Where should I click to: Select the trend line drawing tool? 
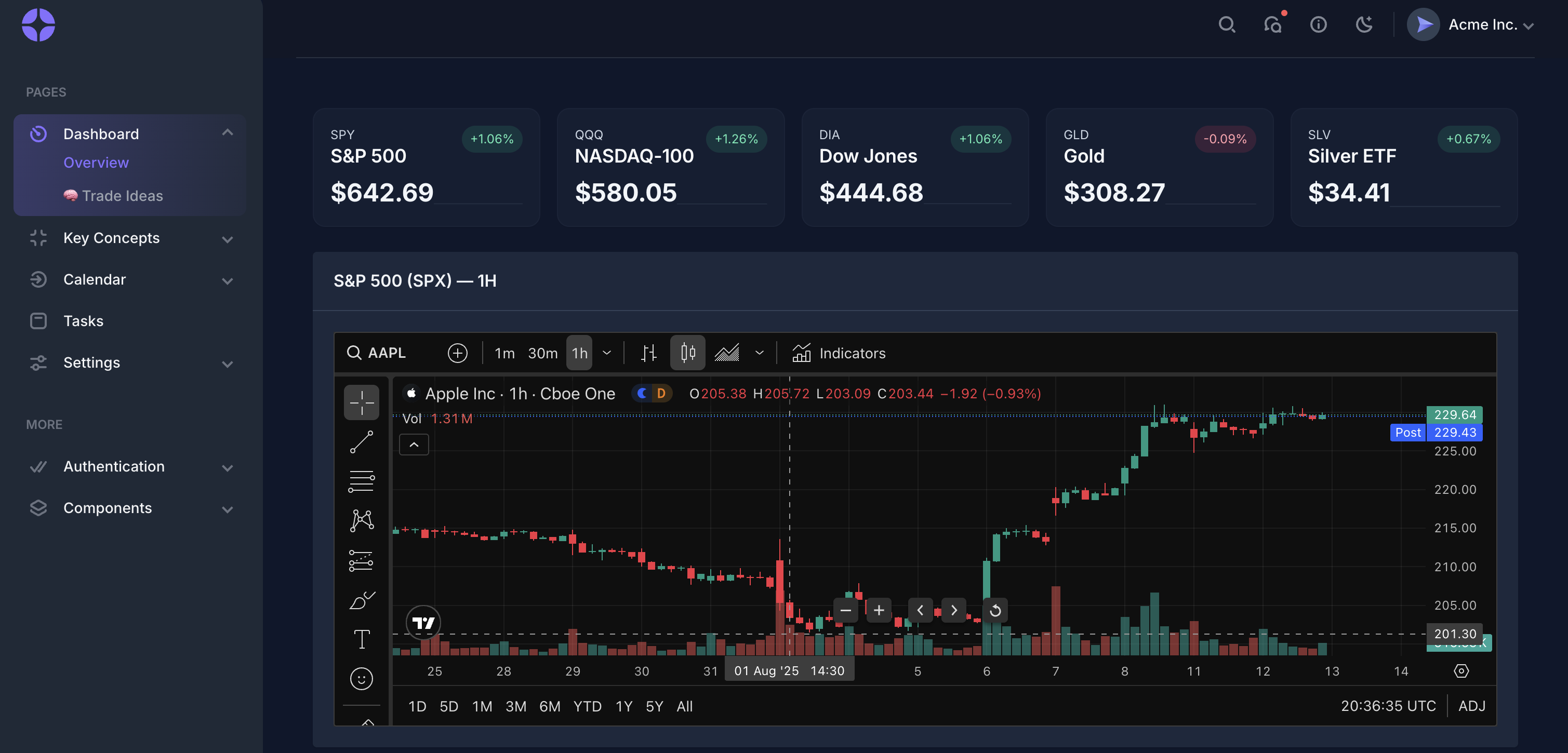tap(362, 442)
